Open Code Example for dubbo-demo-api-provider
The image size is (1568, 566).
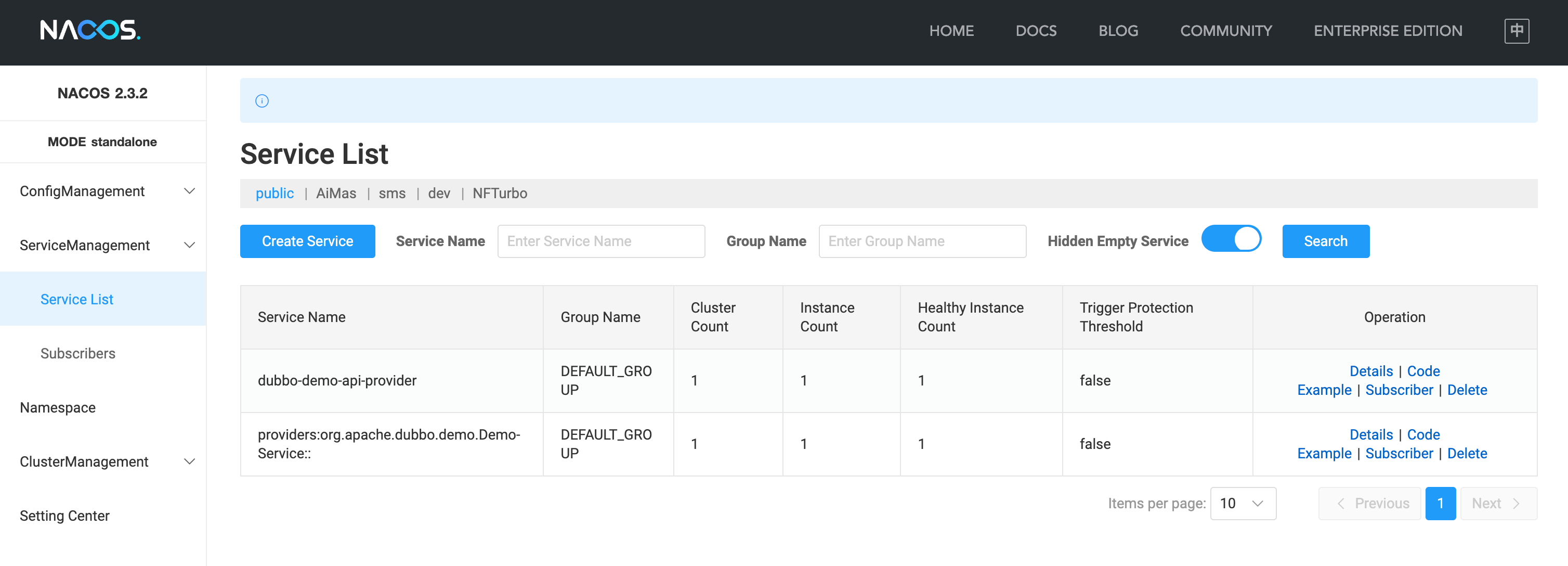click(x=1423, y=371)
